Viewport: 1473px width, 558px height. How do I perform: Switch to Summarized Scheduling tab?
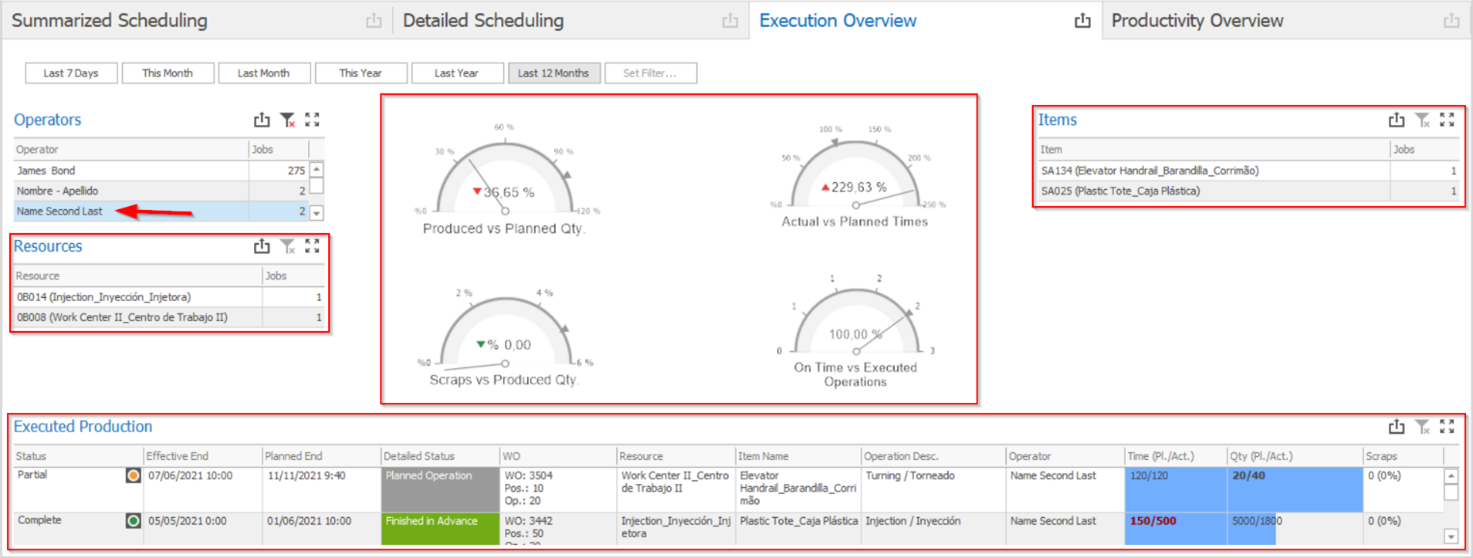coord(110,21)
